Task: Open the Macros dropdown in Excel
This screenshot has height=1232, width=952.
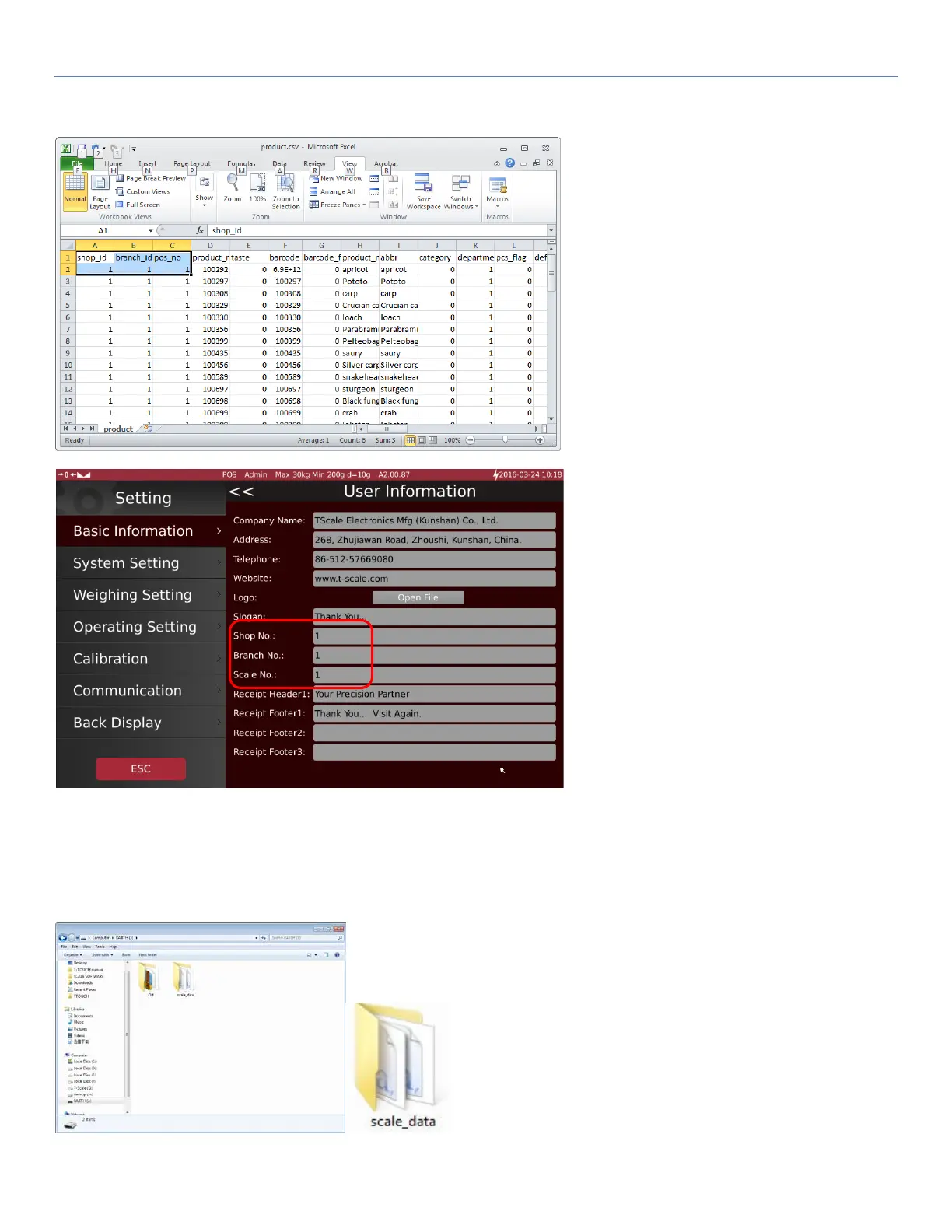Action: point(497,191)
